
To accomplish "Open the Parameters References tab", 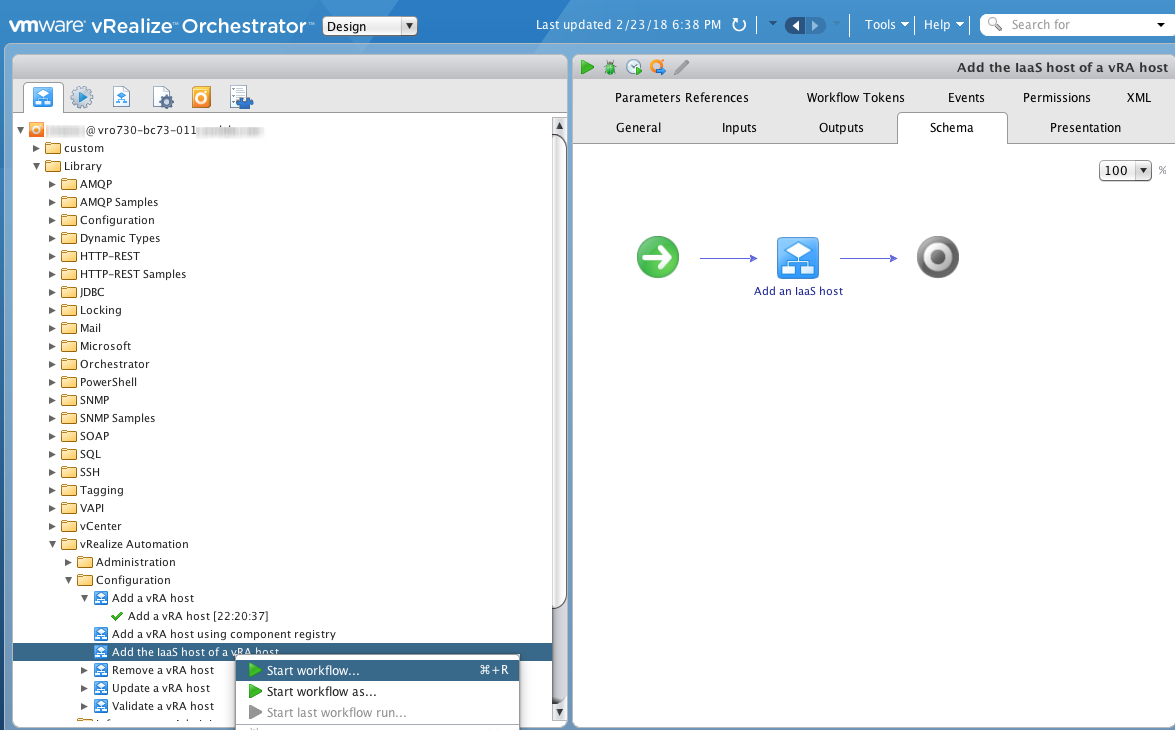I will [681, 97].
